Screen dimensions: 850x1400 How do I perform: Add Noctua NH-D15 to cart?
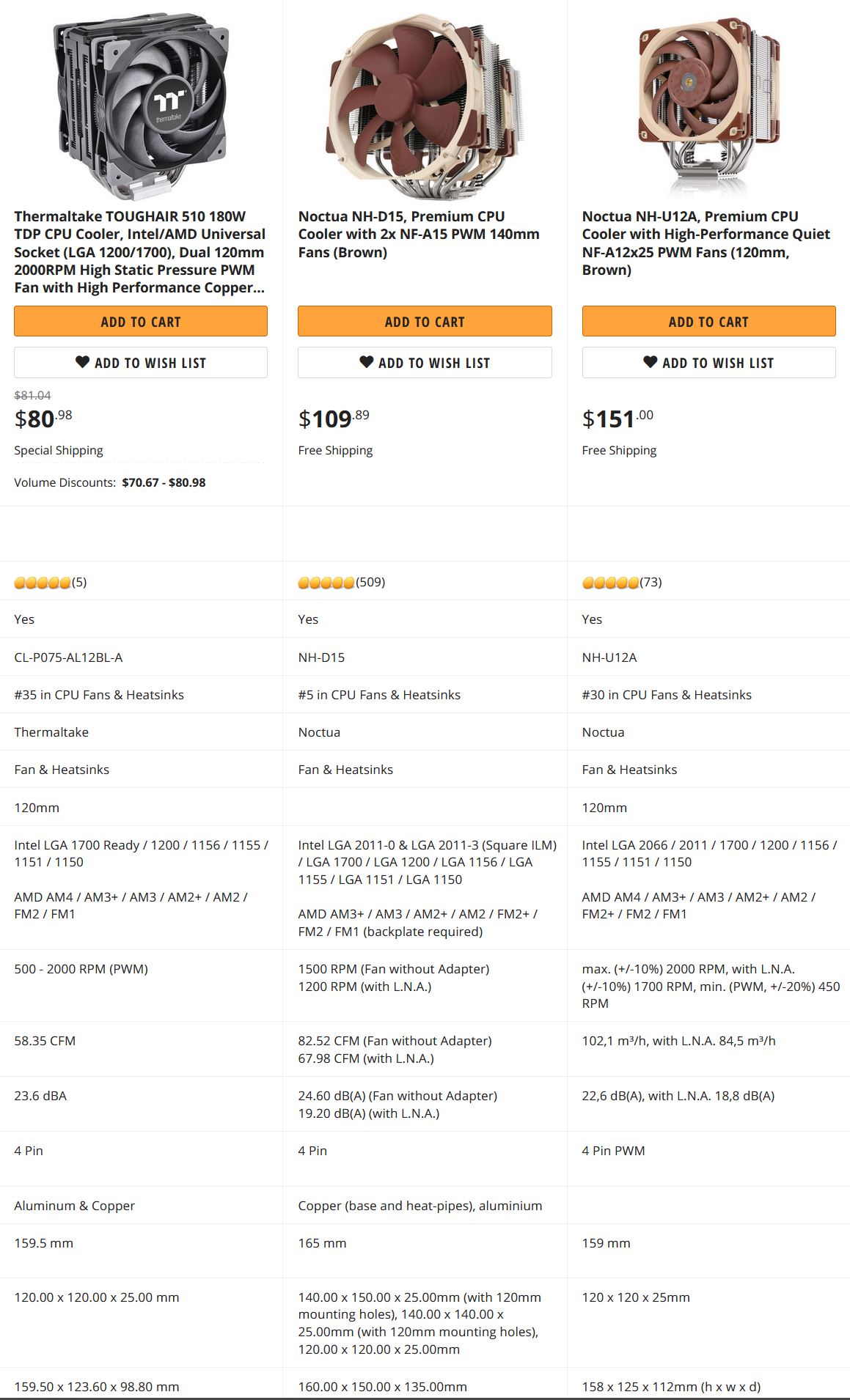click(425, 322)
